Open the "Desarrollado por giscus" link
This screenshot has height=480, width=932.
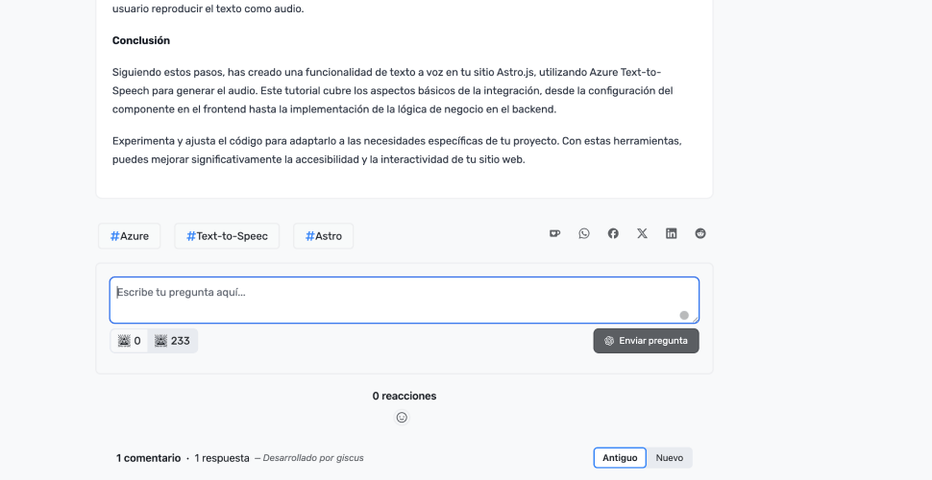(x=313, y=458)
